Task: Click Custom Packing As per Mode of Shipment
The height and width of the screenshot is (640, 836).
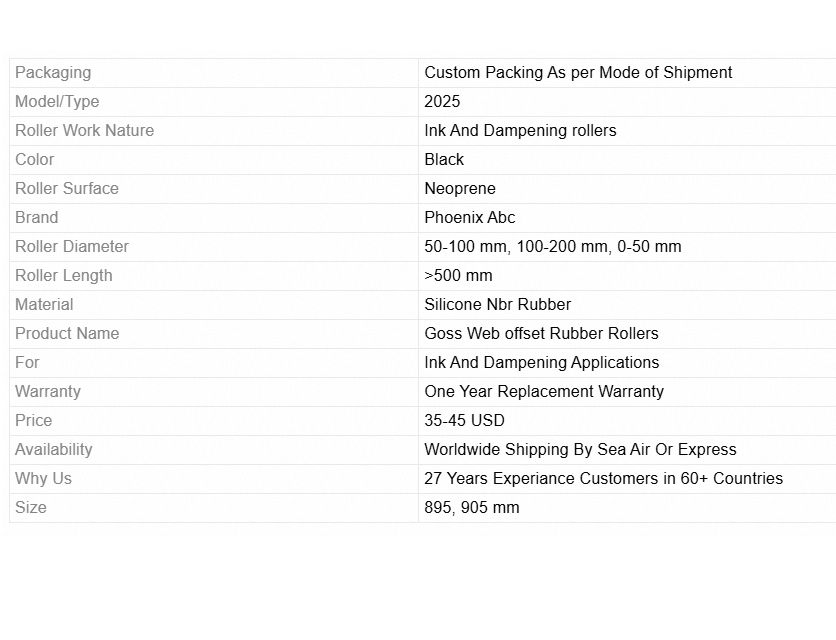Action: pyautogui.click(x=578, y=72)
